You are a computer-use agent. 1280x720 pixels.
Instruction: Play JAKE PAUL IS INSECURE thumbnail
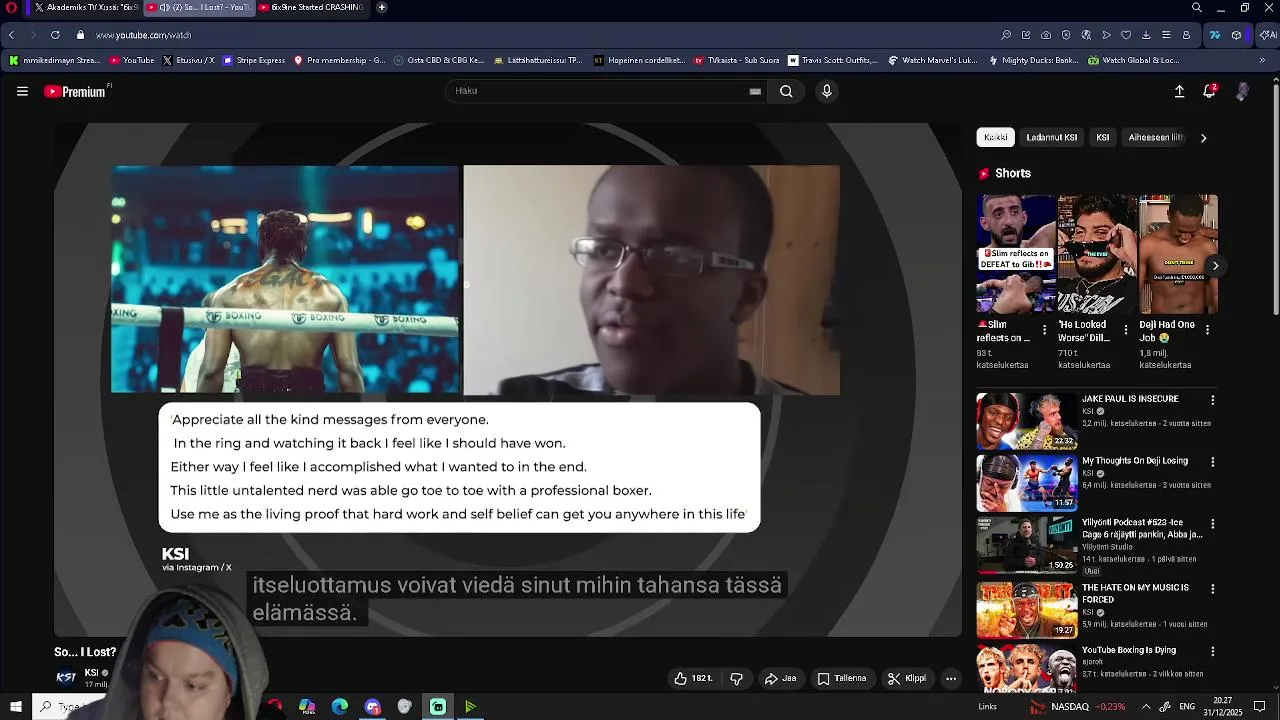pos(1026,421)
